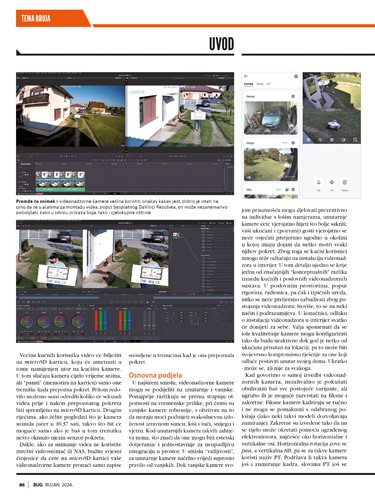Click the first Lift color wheel in DaVinci
The width and height of the screenshot is (375, 499).
(x=26, y=322)
